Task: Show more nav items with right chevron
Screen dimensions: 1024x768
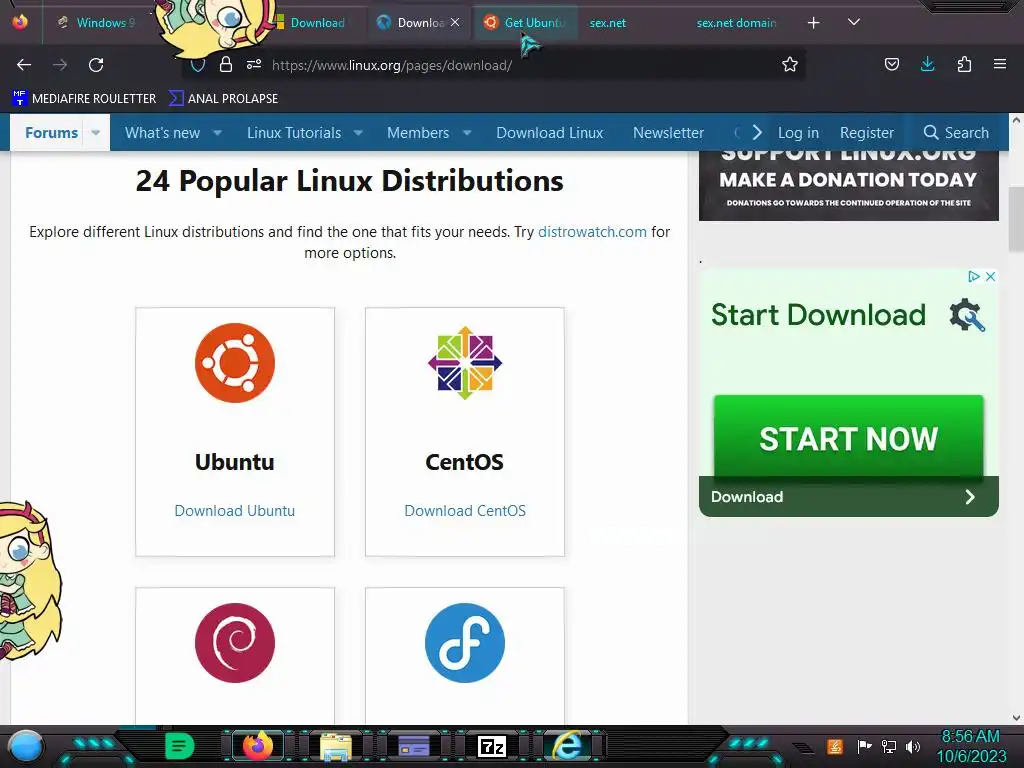Action: tap(757, 133)
